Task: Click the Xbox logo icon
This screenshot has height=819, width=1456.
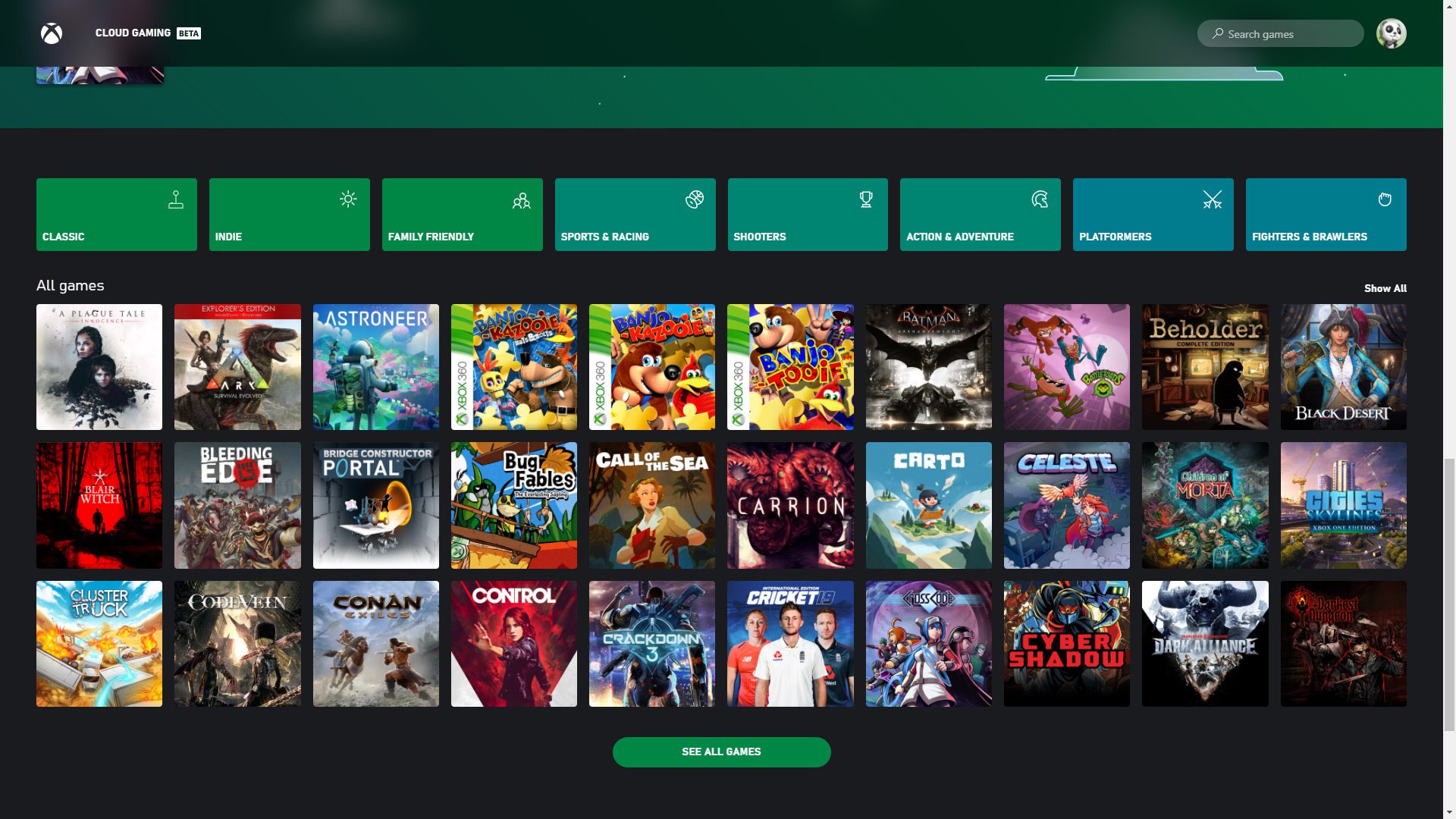Action: (52, 33)
